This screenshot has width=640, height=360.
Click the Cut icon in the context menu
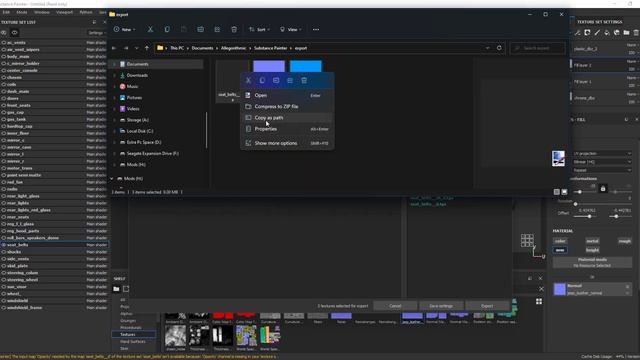pos(248,80)
